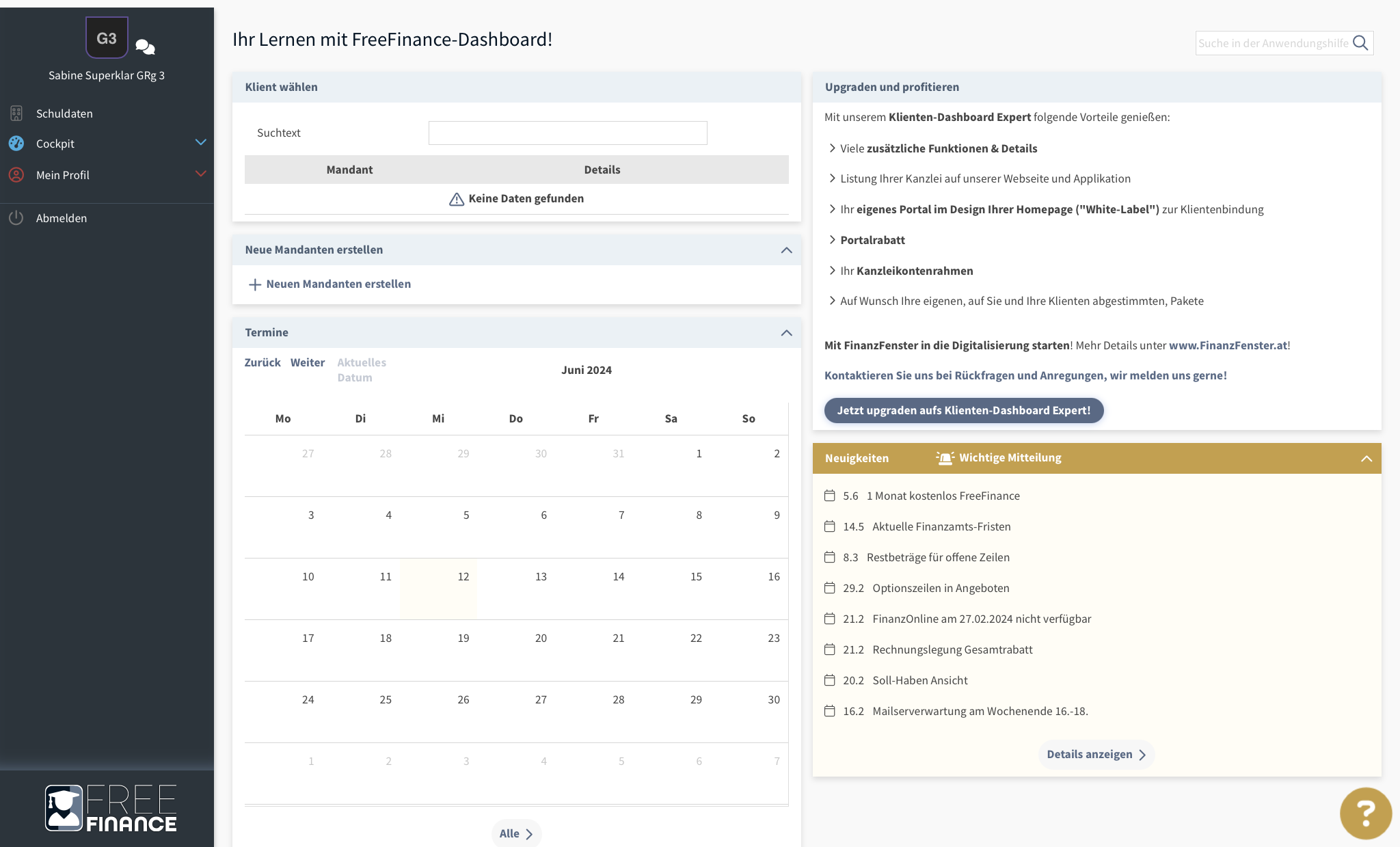Click Jetzt upgraden aufs Klienten-Dashboard Expert button
The height and width of the screenshot is (847, 1400).
964,410
